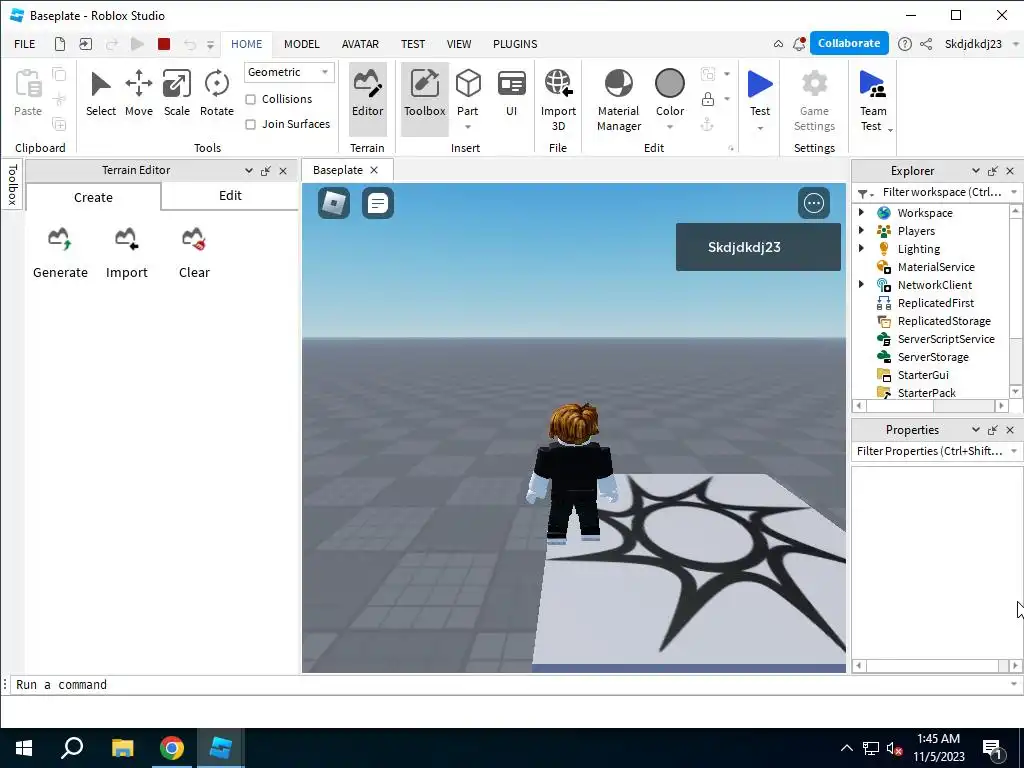Close the Baseplate document tab

click(374, 170)
